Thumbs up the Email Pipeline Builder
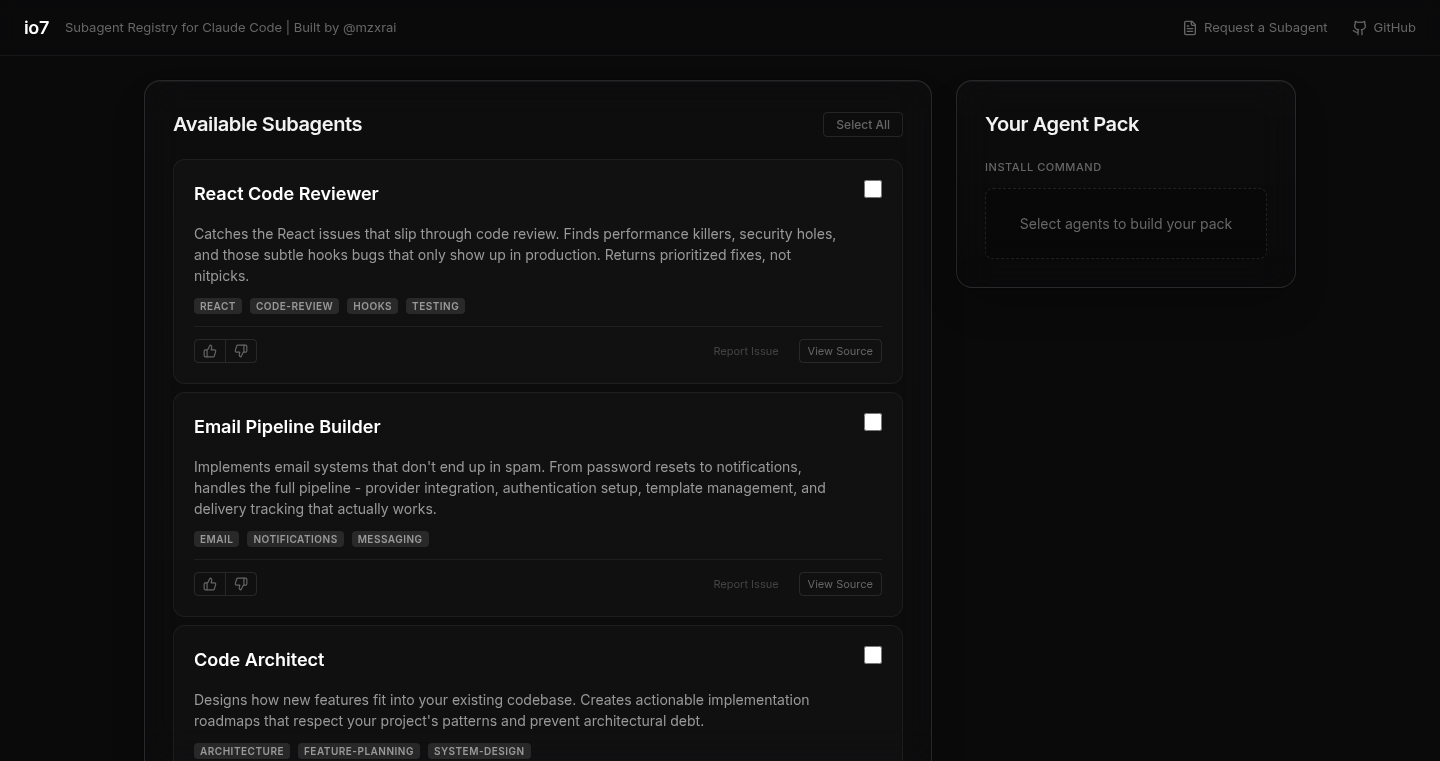1440x761 pixels. pos(210,584)
